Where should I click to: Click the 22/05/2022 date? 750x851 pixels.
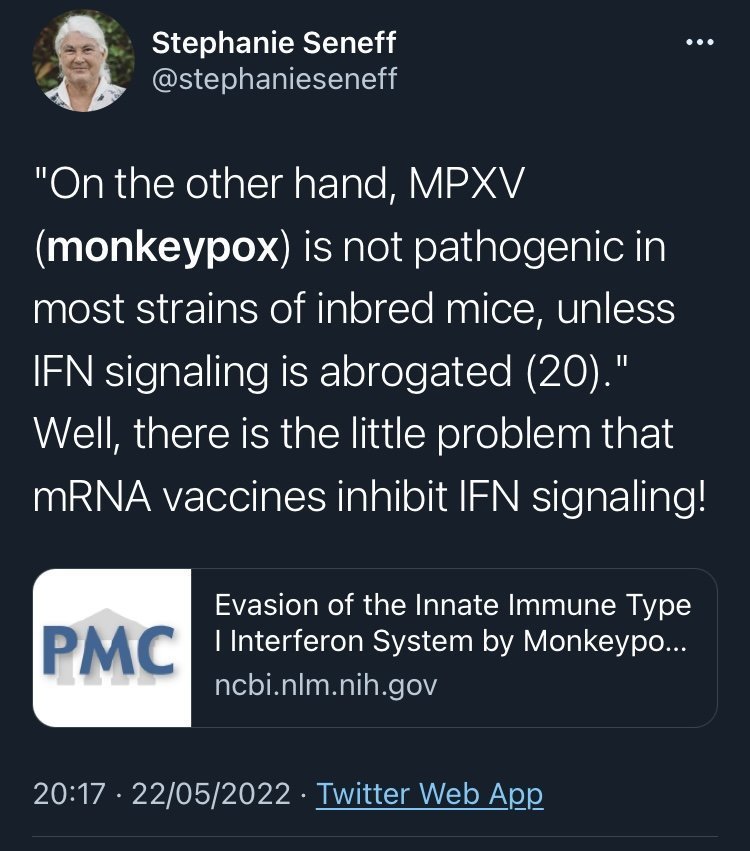[x=211, y=794]
